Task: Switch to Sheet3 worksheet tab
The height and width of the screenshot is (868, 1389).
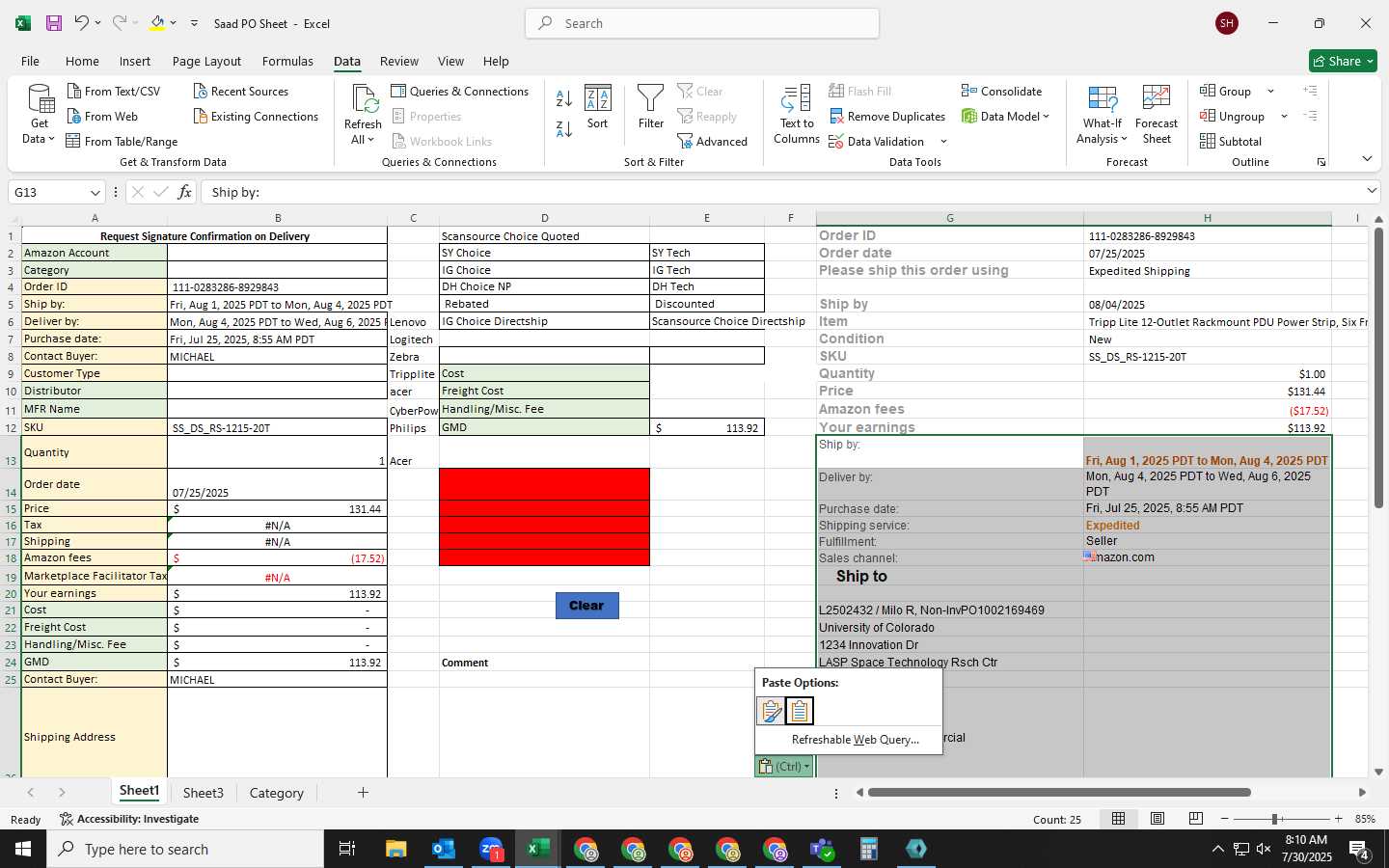Action: [204, 793]
